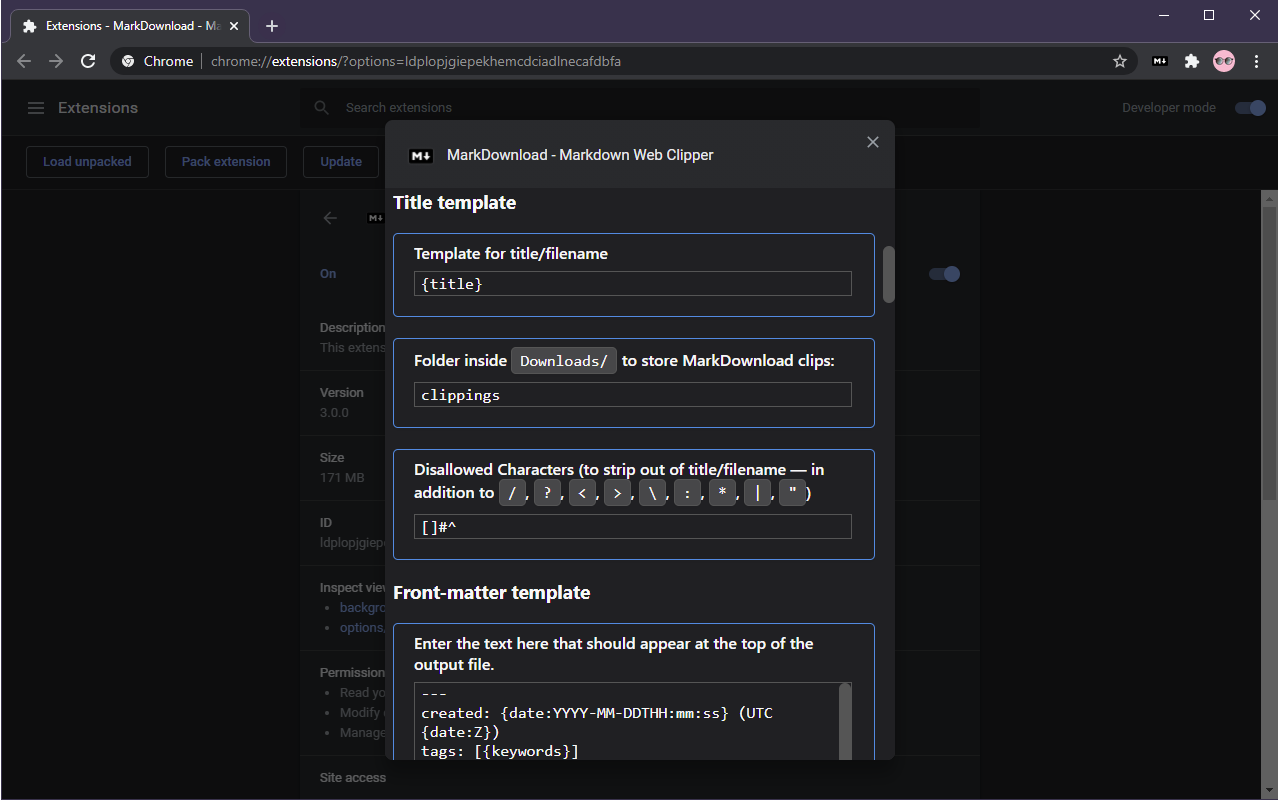Toggle Developer mode off
1280x800 pixels.
[1249, 107]
